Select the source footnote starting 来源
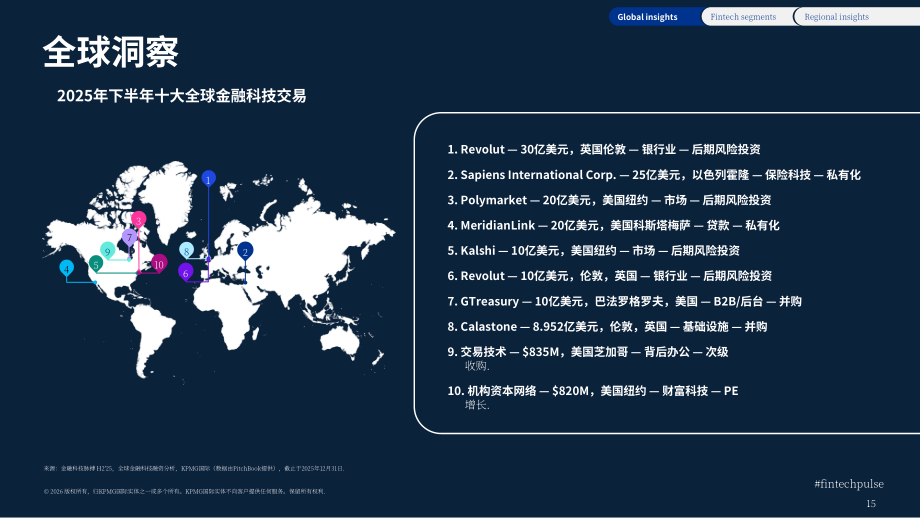This screenshot has height=518, width=920. 194,468
